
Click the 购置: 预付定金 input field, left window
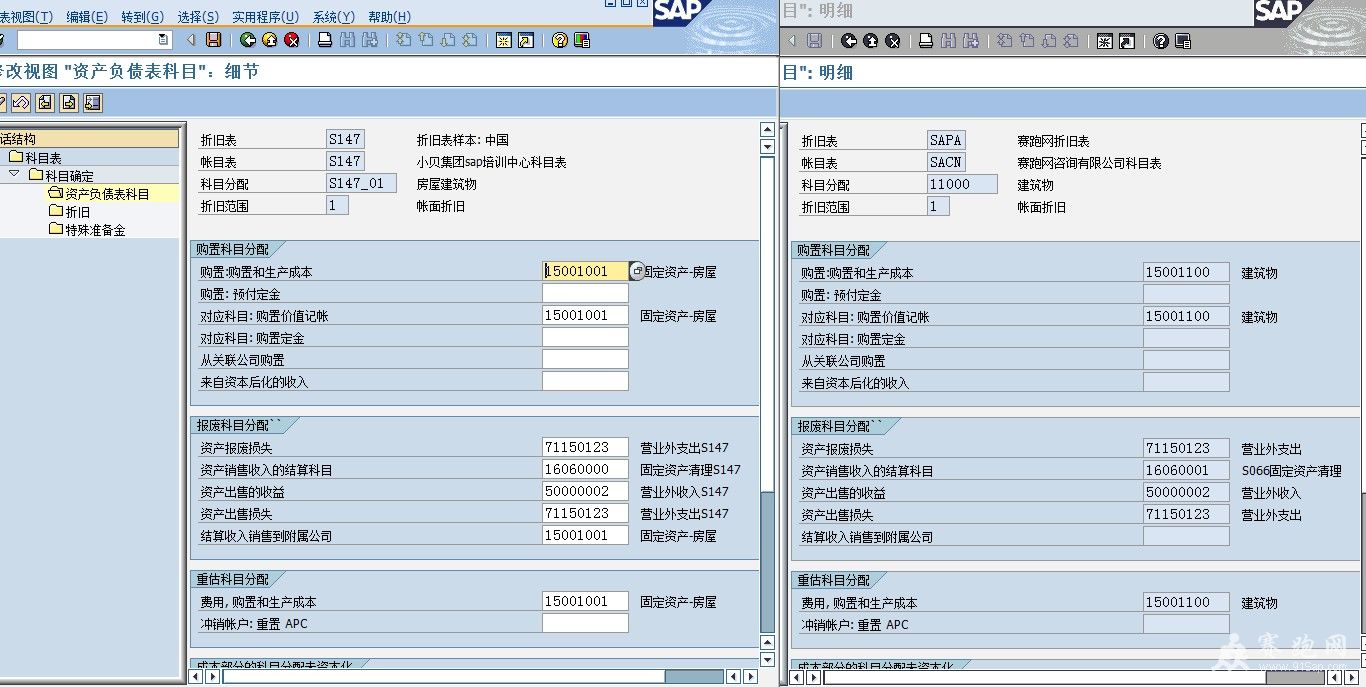click(585, 293)
